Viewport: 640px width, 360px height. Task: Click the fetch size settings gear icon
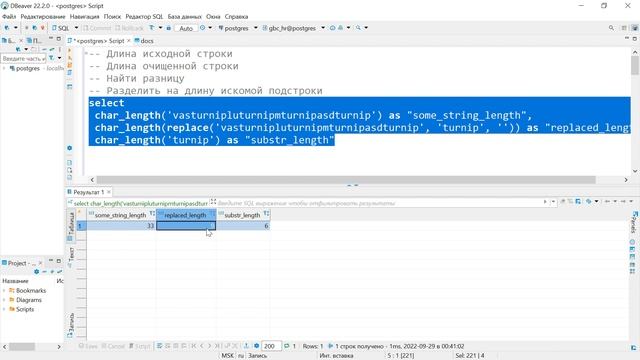256,346
